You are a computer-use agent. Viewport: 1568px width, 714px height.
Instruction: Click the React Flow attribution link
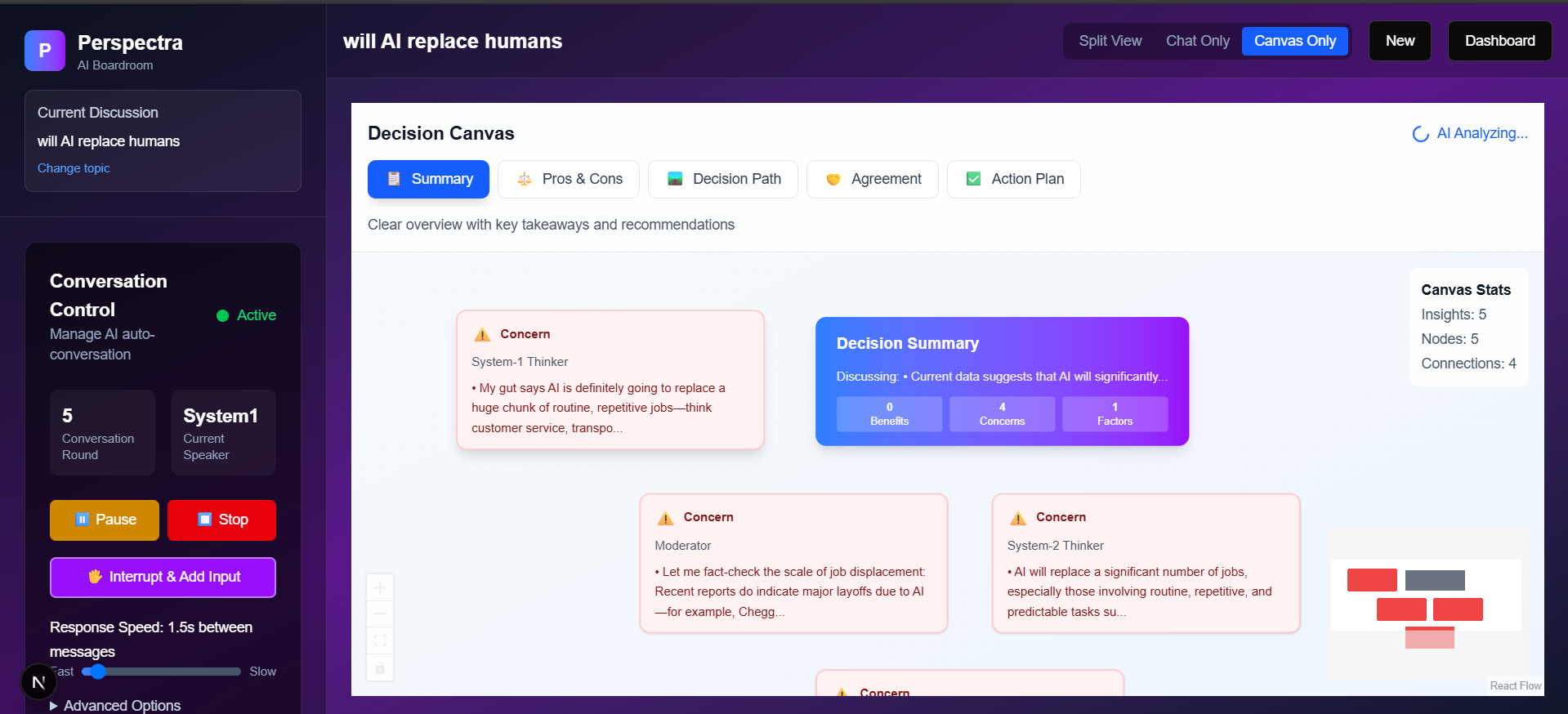click(1515, 686)
